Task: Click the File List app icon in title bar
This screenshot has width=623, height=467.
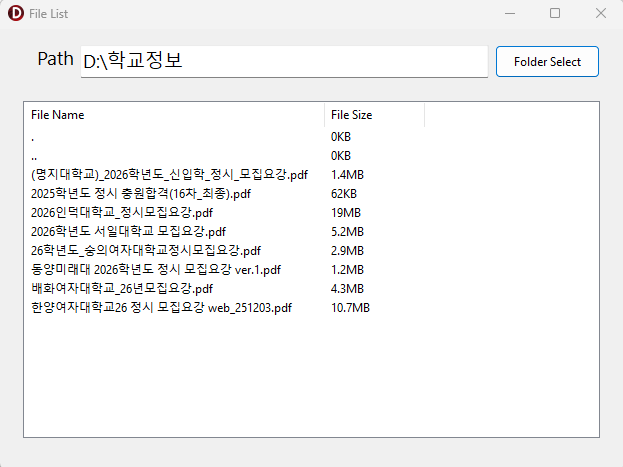Action: click(x=16, y=14)
